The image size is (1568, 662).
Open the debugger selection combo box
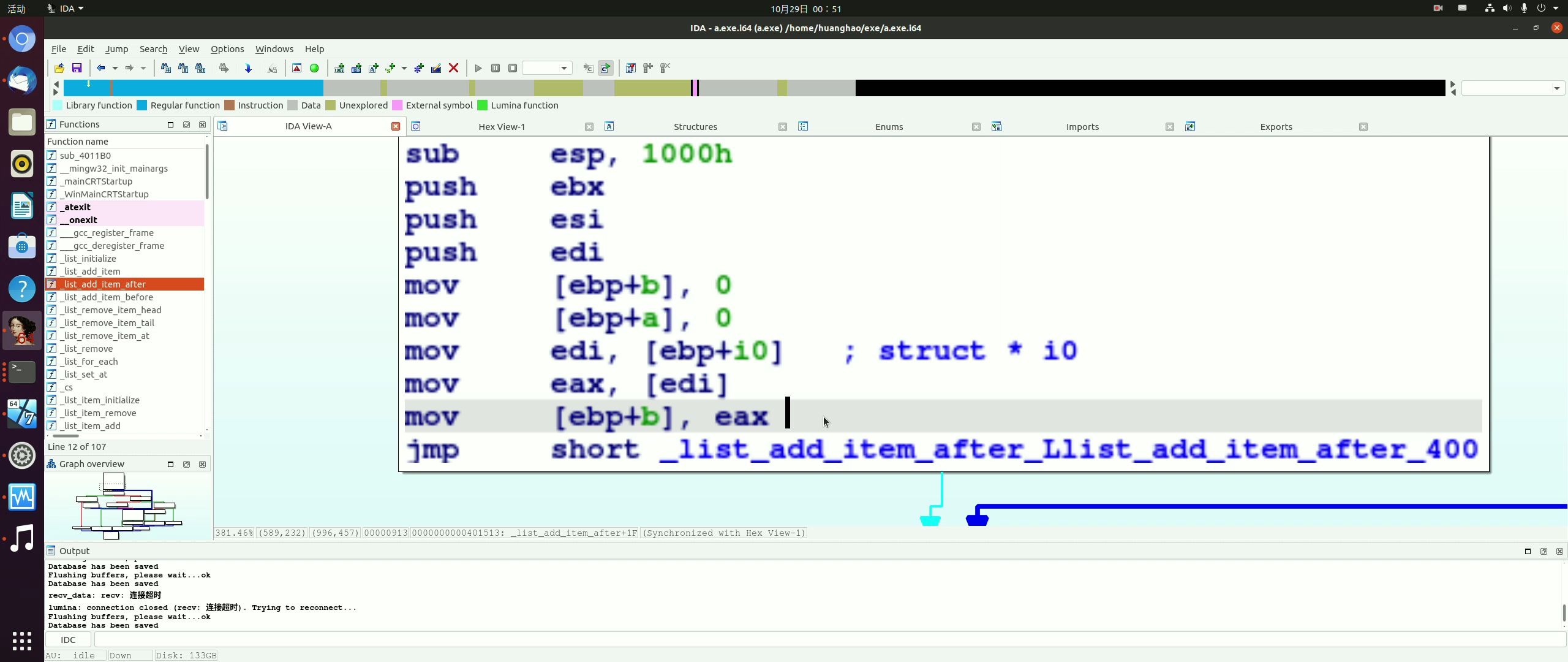(547, 68)
